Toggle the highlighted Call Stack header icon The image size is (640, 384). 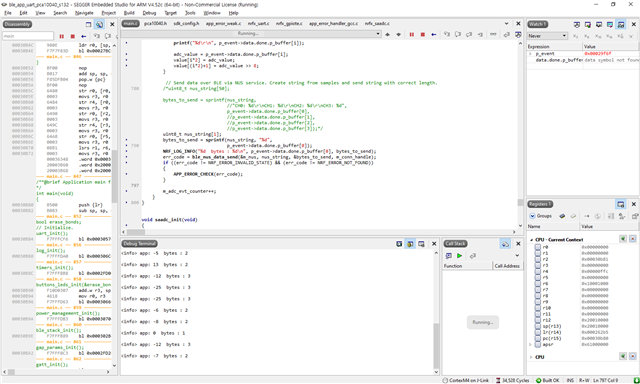pyautogui.click(x=505, y=244)
